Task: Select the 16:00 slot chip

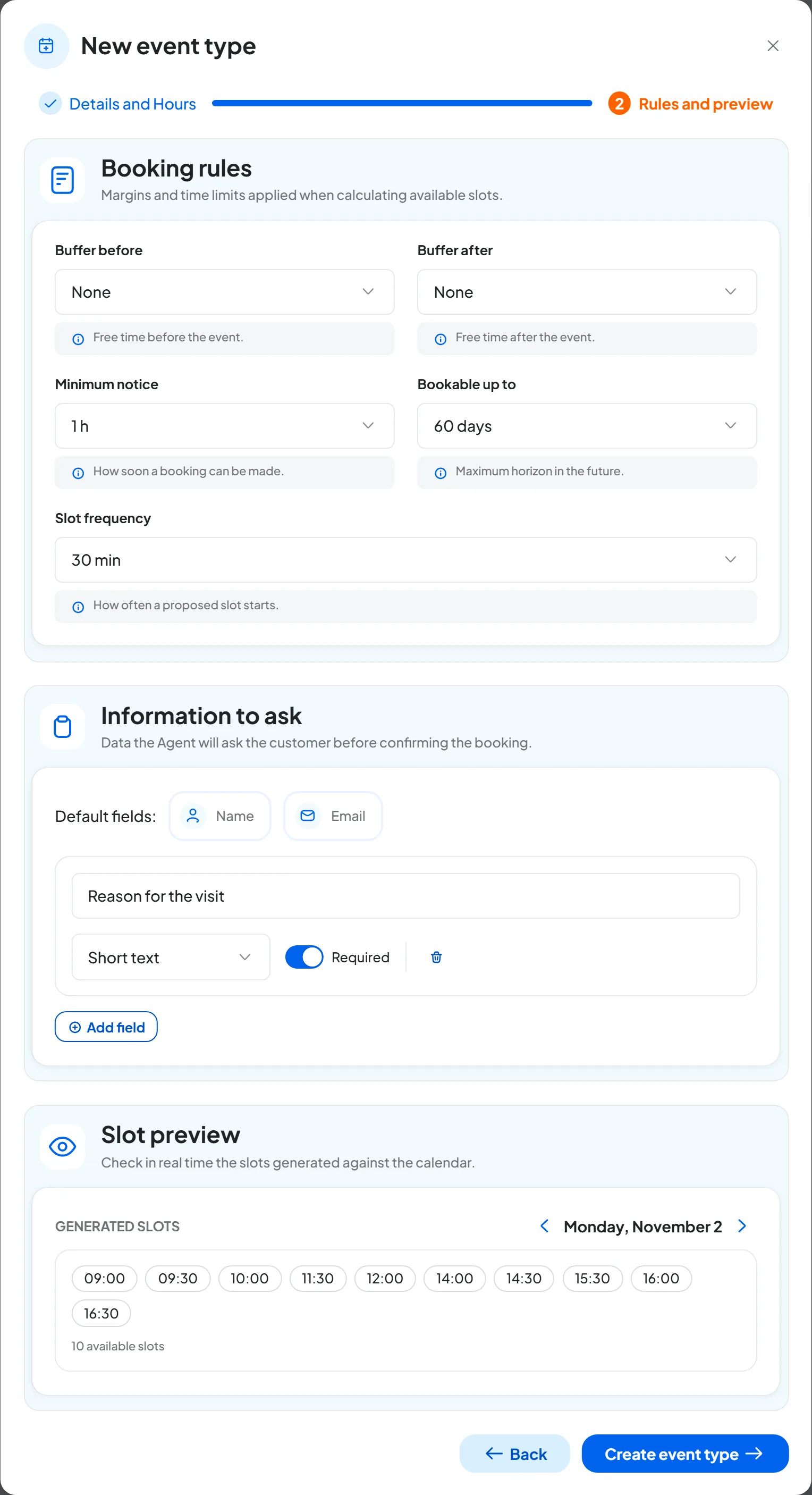Action: pos(661,1279)
